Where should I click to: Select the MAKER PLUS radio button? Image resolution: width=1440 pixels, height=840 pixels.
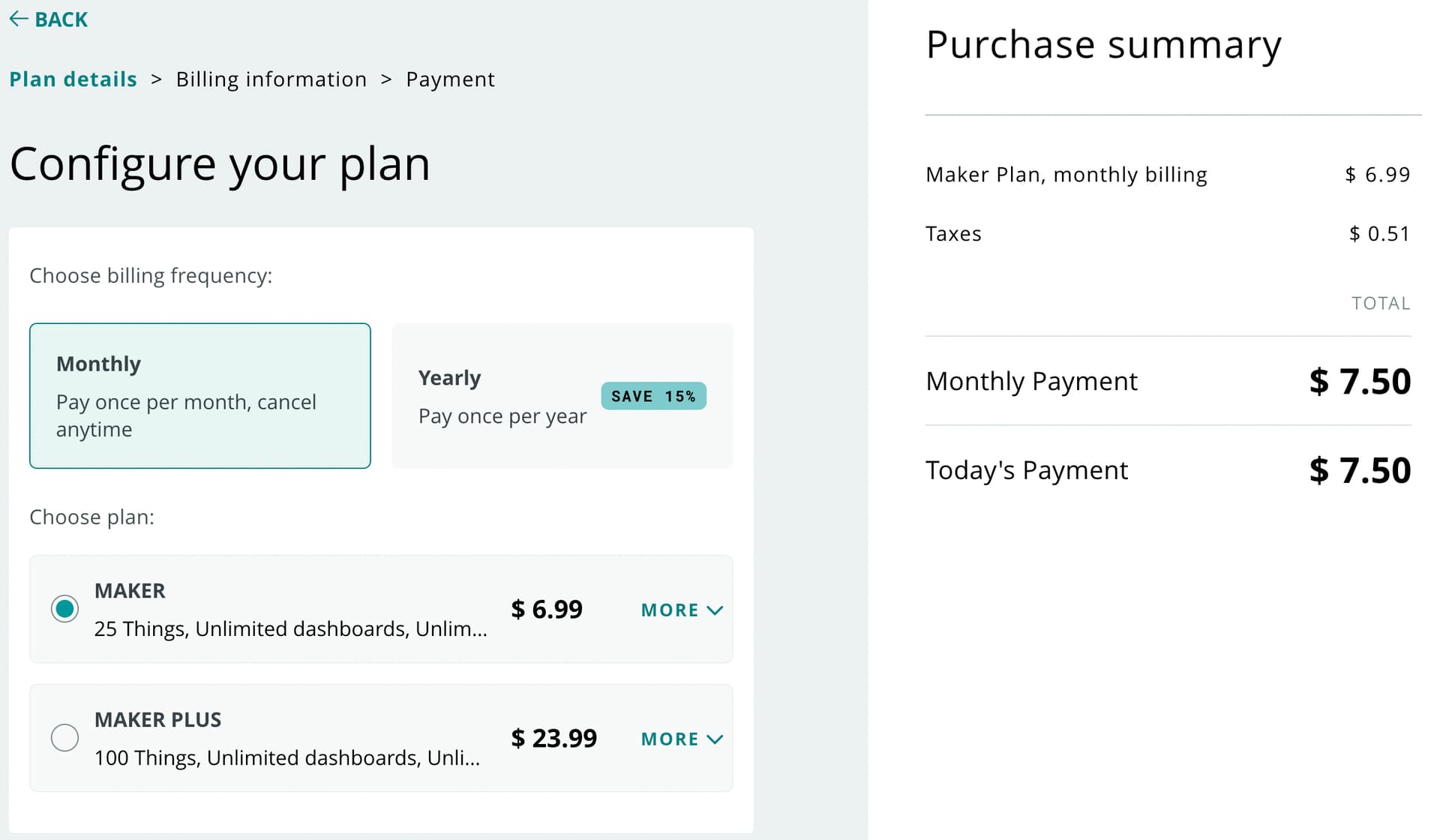click(64, 737)
